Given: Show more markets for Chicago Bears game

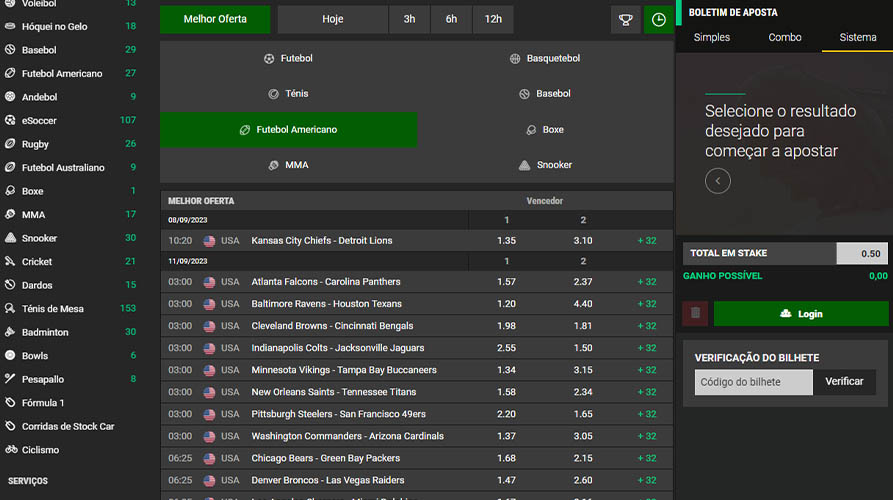Looking at the screenshot, I should [x=647, y=458].
